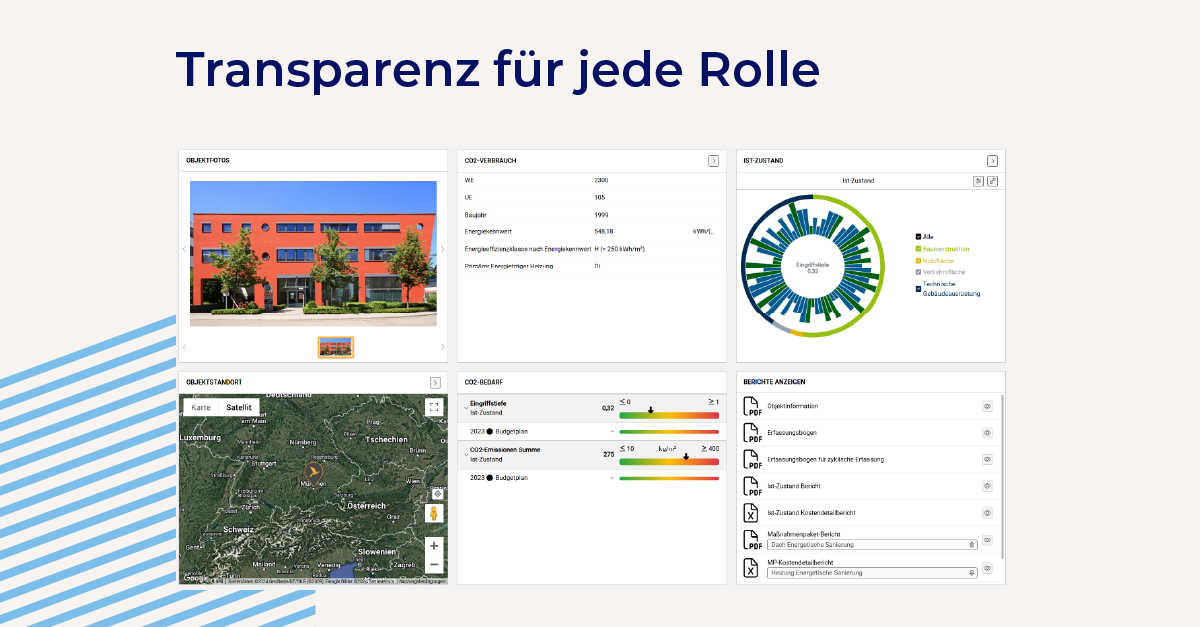Toggle fullscreen view on the map
Screen dimensions: 1200x627
click(433, 407)
